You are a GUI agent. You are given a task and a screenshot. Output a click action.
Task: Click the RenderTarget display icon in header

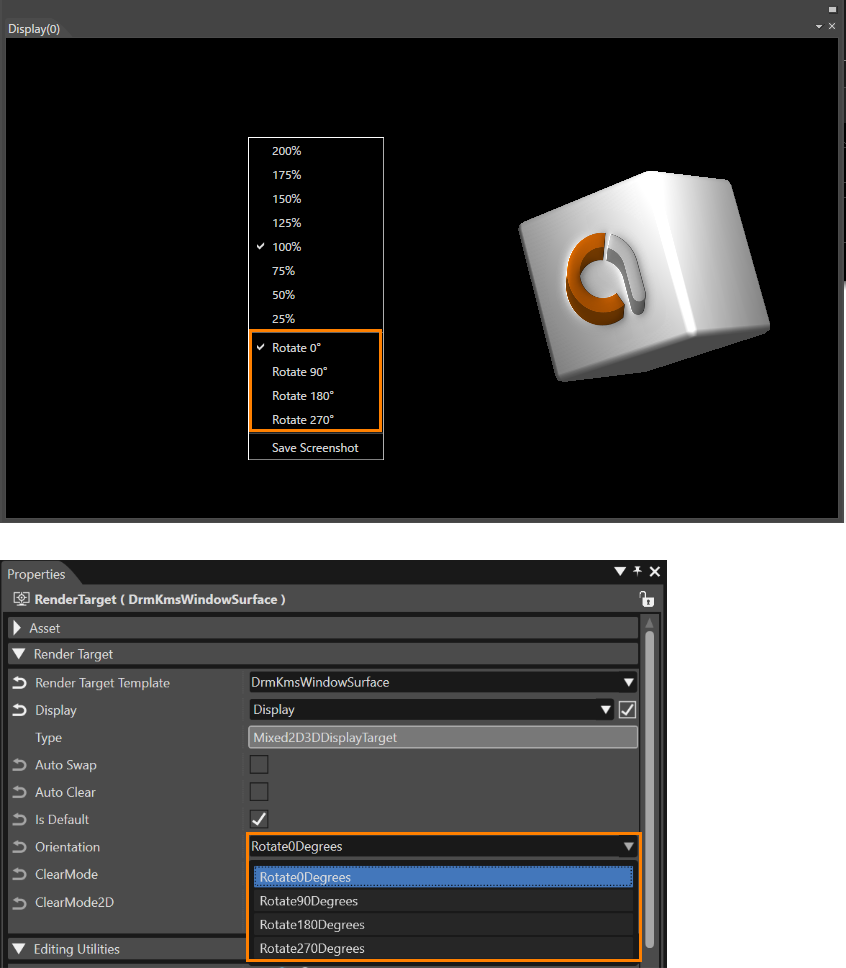pos(22,599)
